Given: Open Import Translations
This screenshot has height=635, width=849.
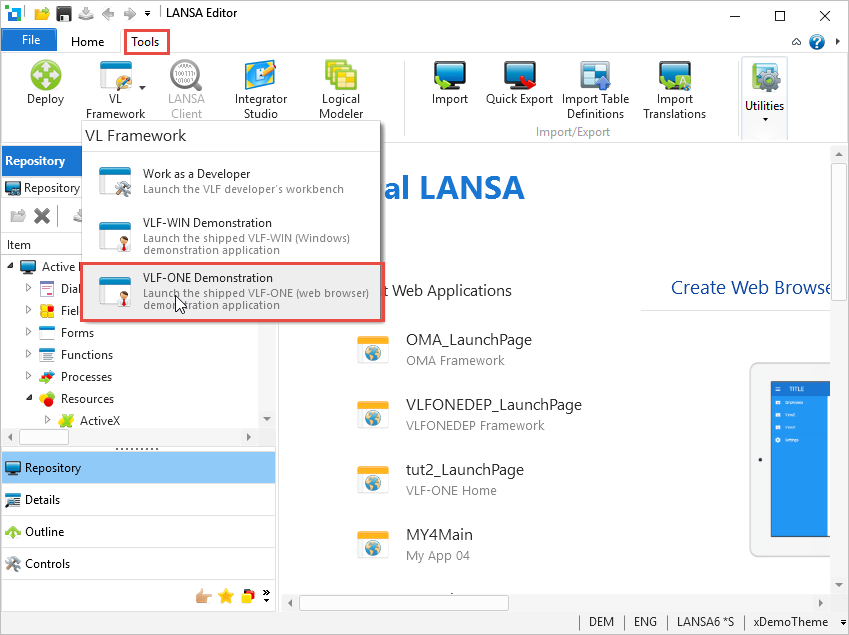Looking at the screenshot, I should [x=674, y=89].
